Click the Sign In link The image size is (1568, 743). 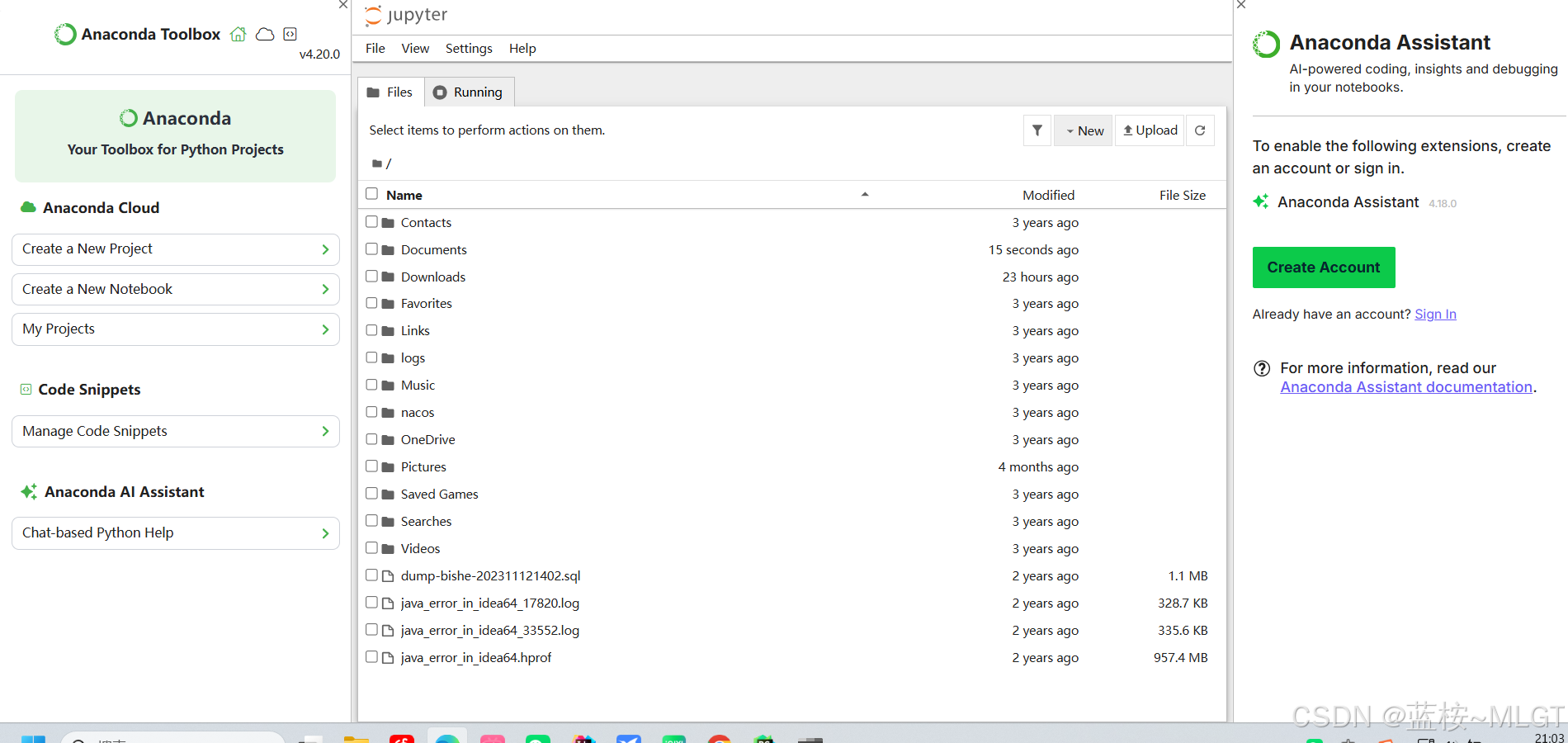coord(1435,315)
